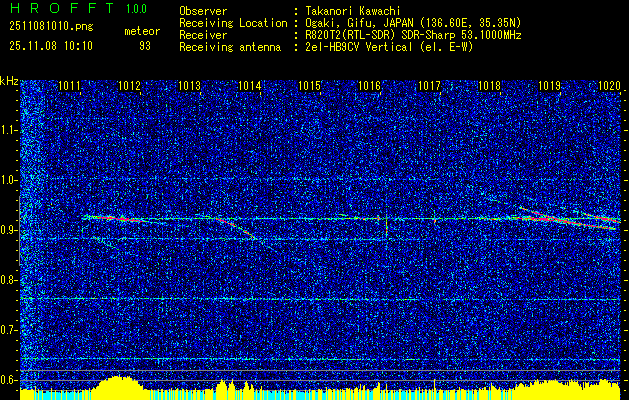Click the 1.0 kHz axis label
This screenshot has width=629, height=400.
[8, 181]
